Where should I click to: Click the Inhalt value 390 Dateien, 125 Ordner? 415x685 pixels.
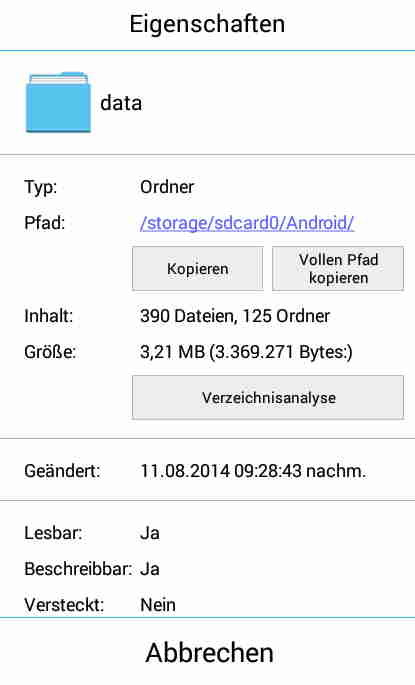[235, 316]
